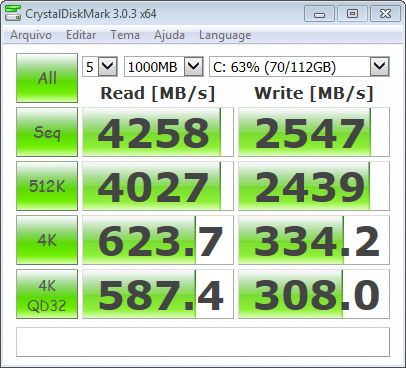Run all benchmarks with the All button
This screenshot has width=406, height=368.
pos(47,78)
